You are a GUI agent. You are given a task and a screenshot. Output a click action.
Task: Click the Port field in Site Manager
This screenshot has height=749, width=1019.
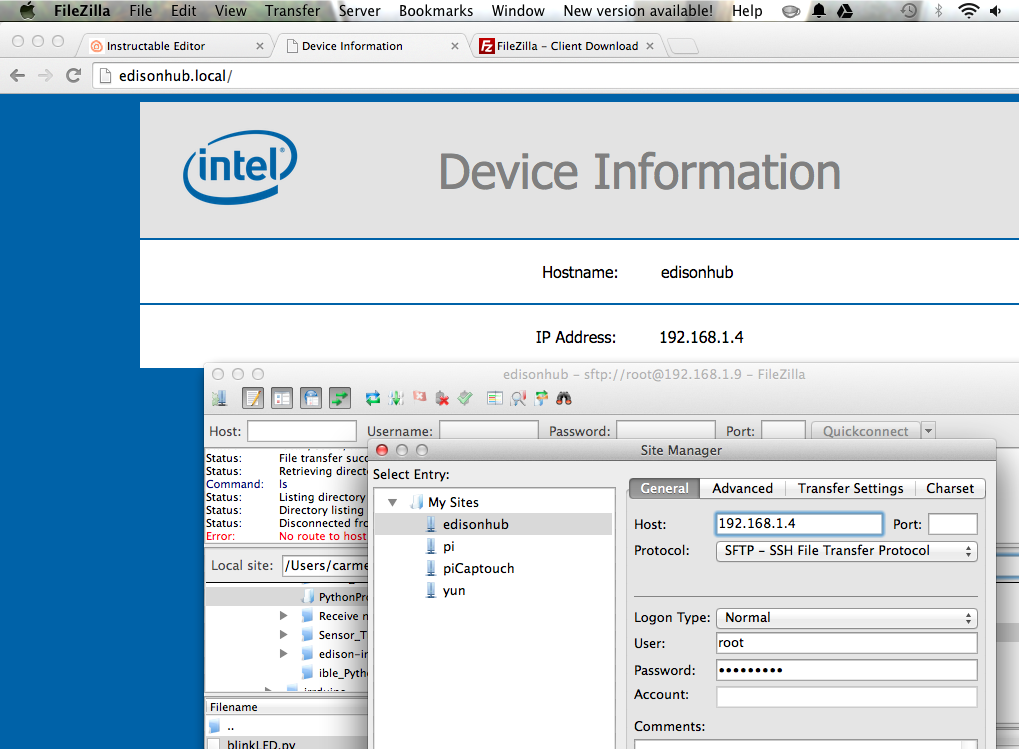point(953,524)
